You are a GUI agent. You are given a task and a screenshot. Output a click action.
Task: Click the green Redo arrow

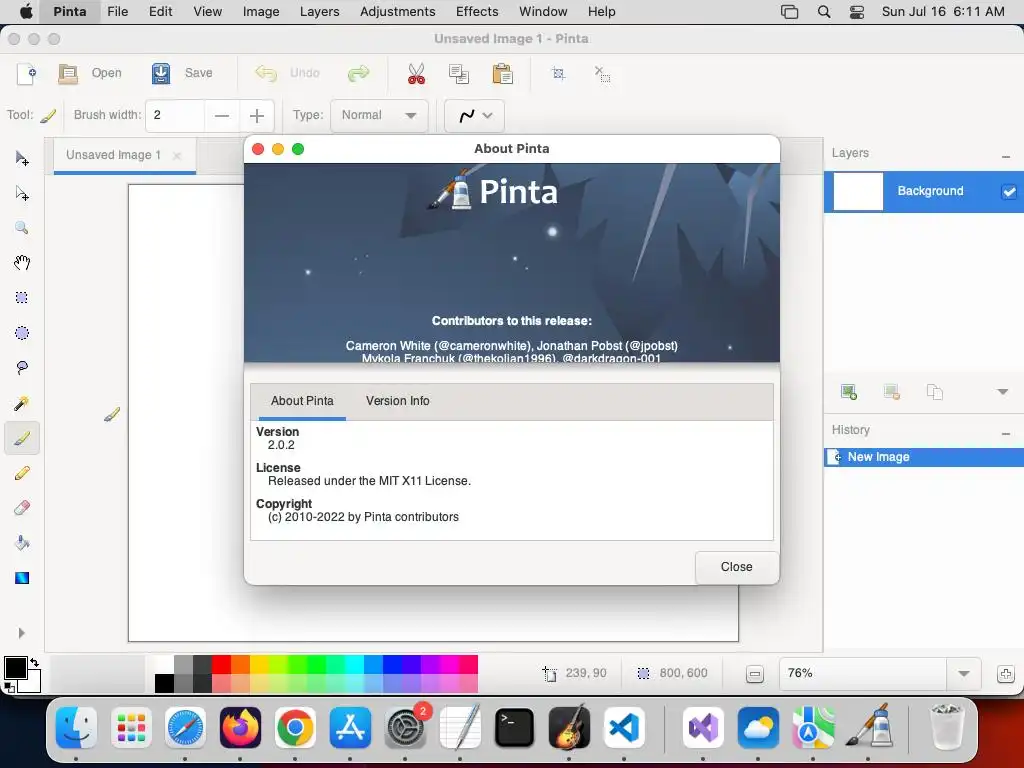click(x=359, y=73)
